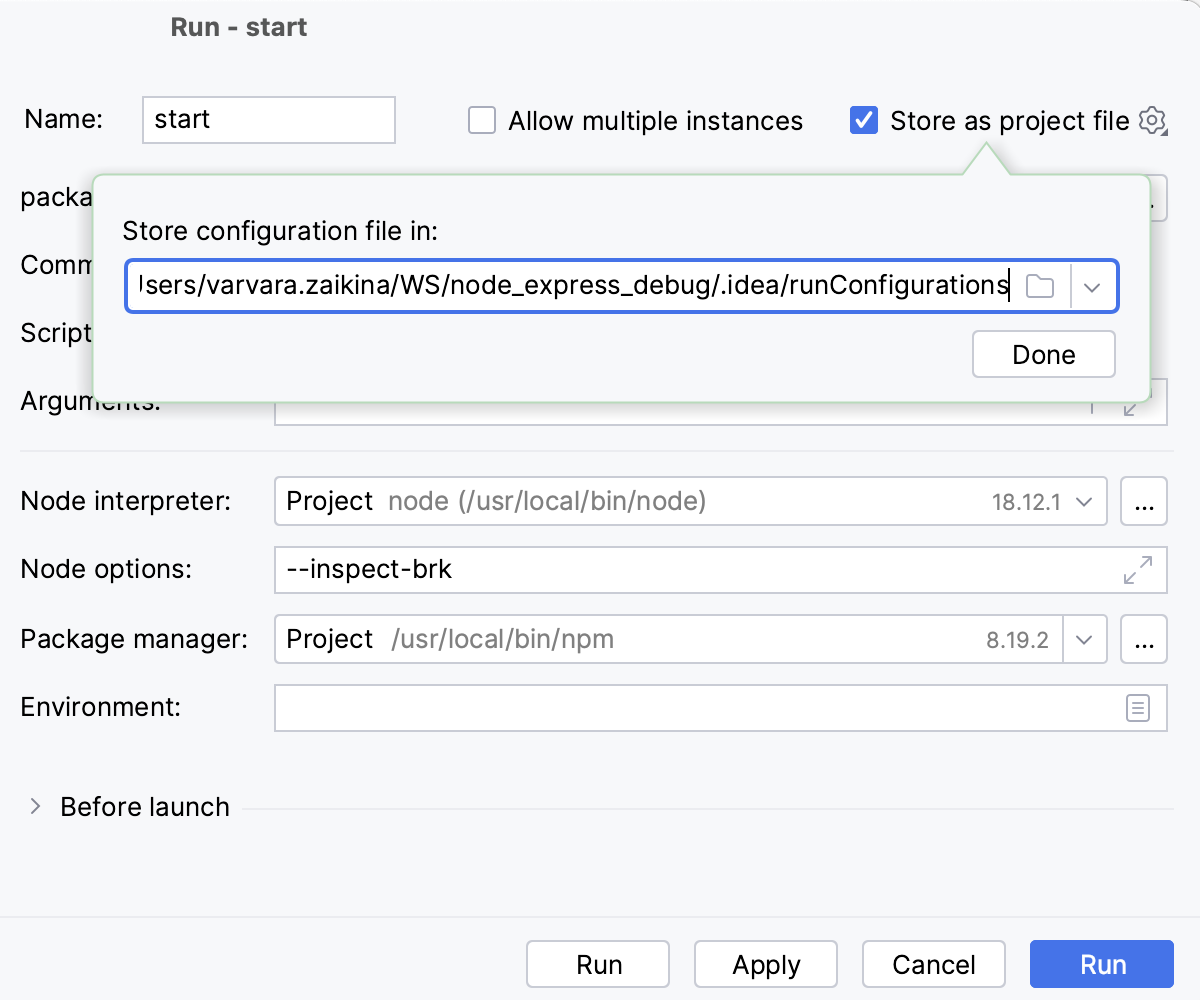Viewport: 1200px width, 1000px height.
Task: Open the Node interpreter version dropdown
Action: click(x=1084, y=501)
